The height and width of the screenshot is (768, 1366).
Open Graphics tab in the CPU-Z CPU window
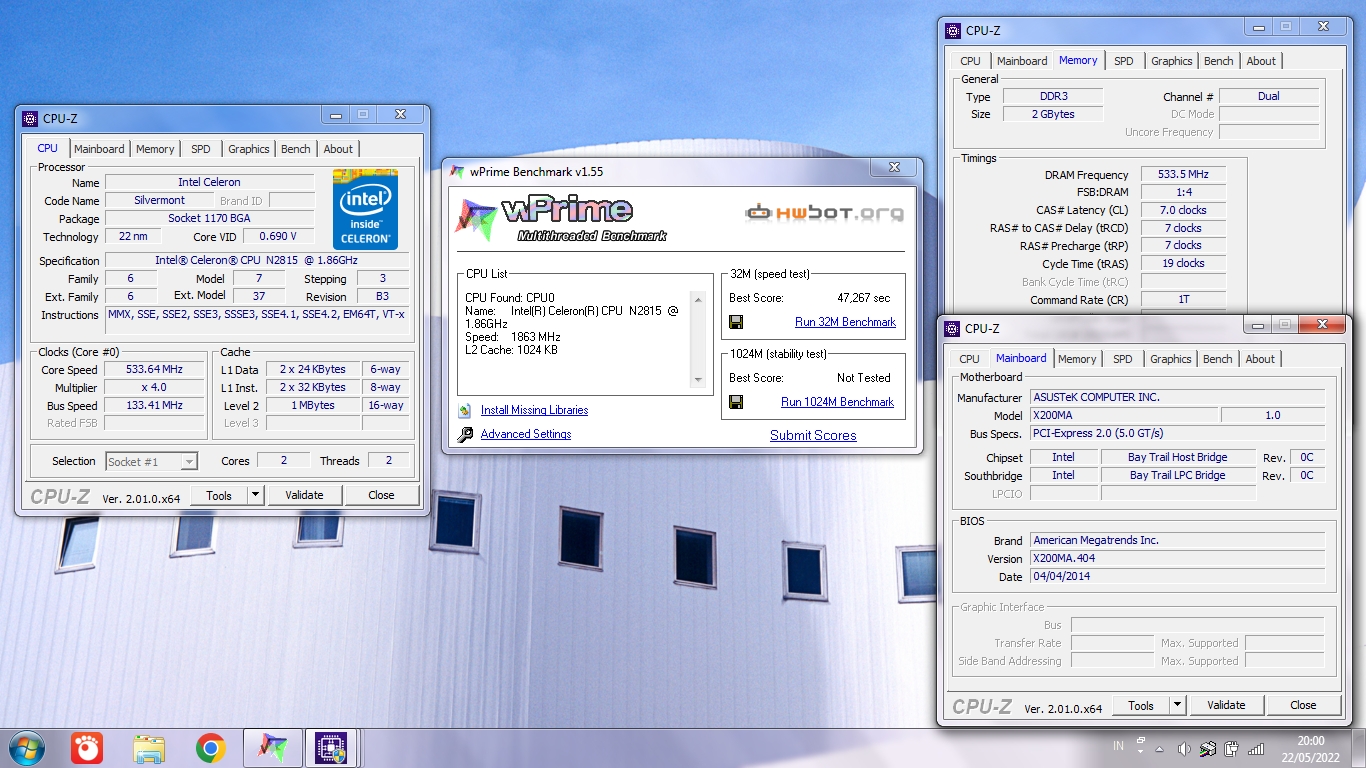[249, 149]
